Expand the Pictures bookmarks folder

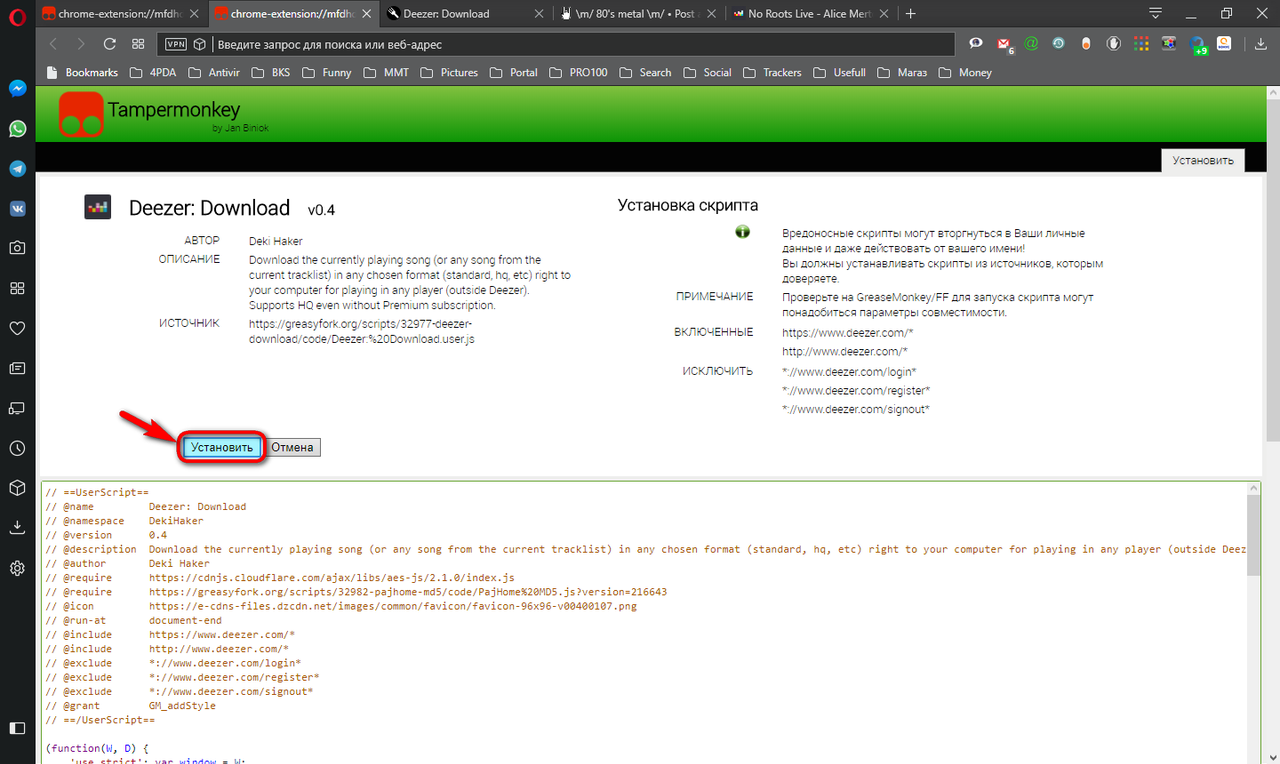point(449,72)
